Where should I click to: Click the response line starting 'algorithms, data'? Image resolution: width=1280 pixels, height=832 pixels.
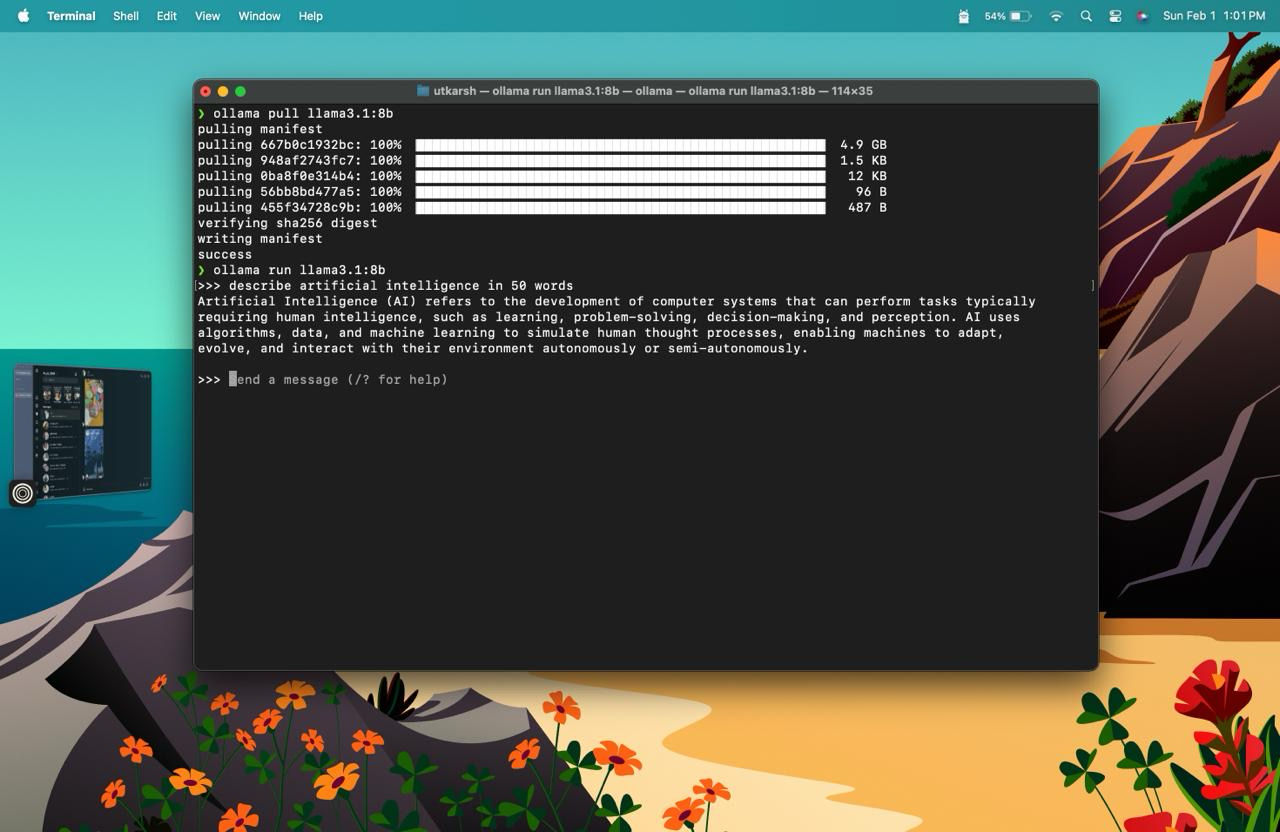[600, 333]
